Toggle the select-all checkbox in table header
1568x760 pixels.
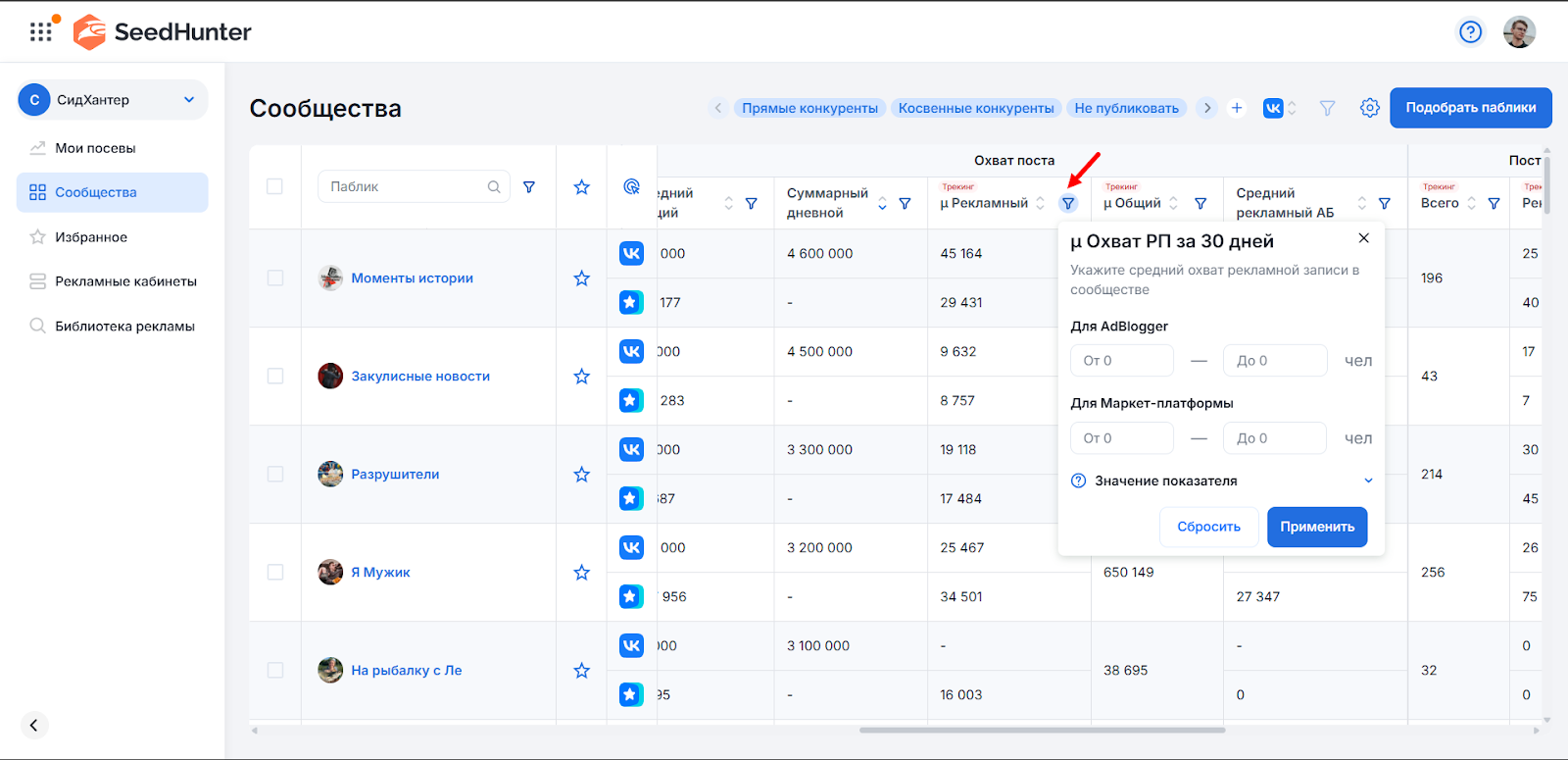275,186
